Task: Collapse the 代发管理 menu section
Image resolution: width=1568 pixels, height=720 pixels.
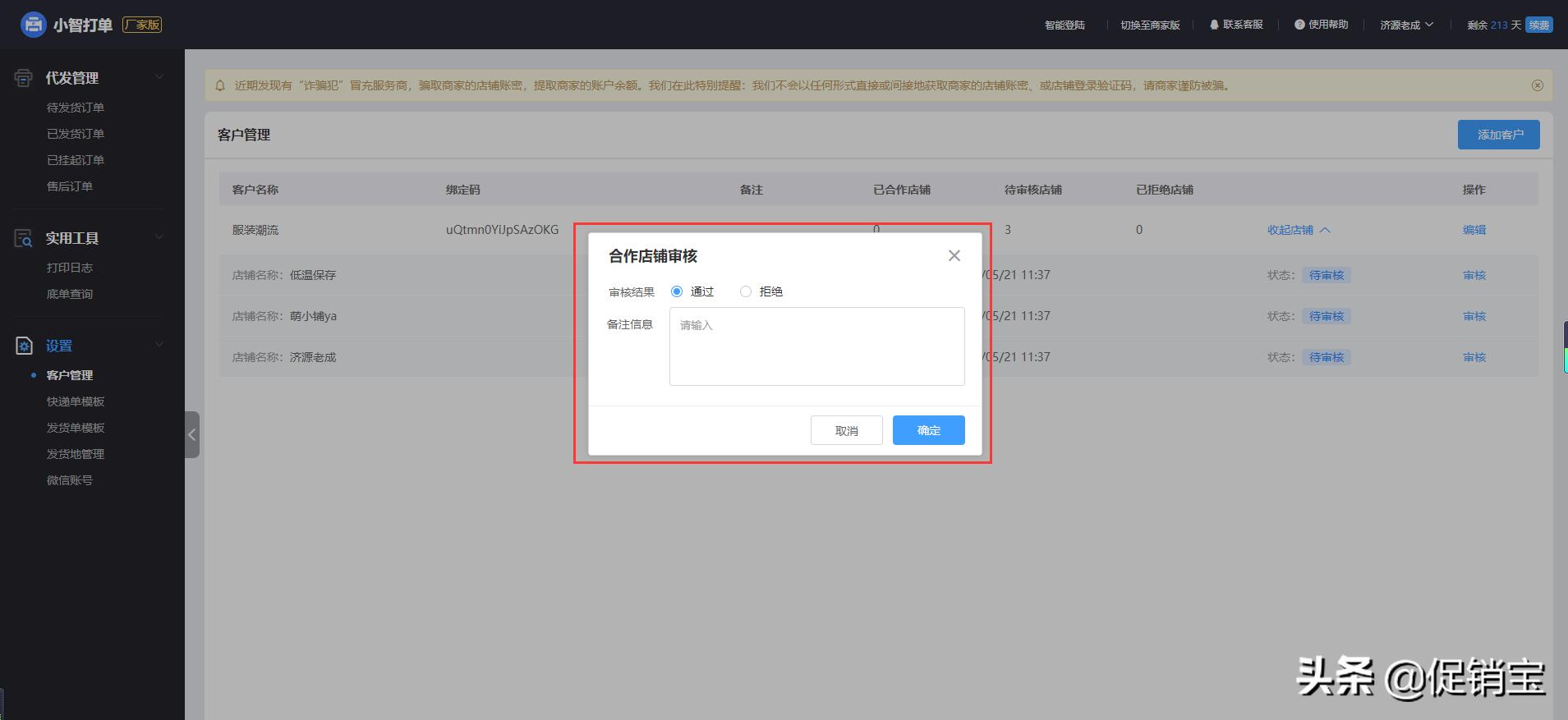Action: pos(159,77)
